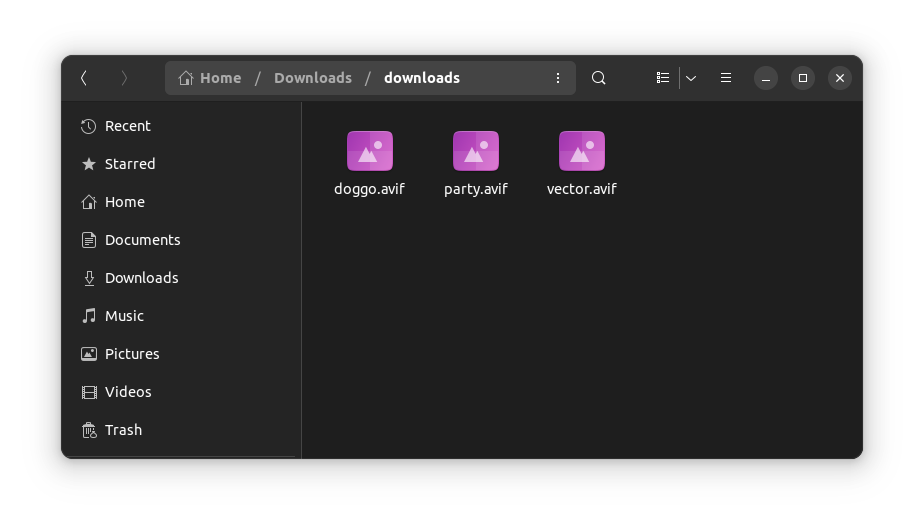
Task: Click the forward navigation arrow
Action: point(124,78)
